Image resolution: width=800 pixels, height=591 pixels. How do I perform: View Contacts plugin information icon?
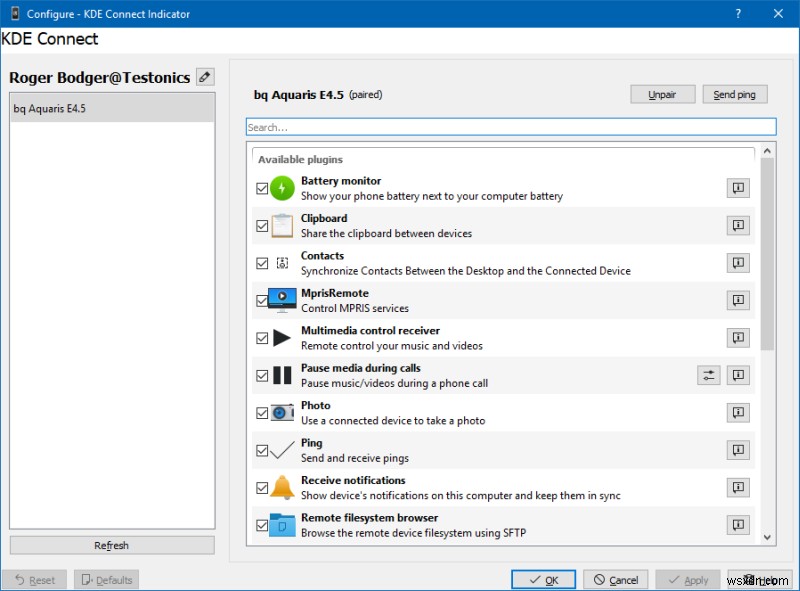click(x=738, y=263)
